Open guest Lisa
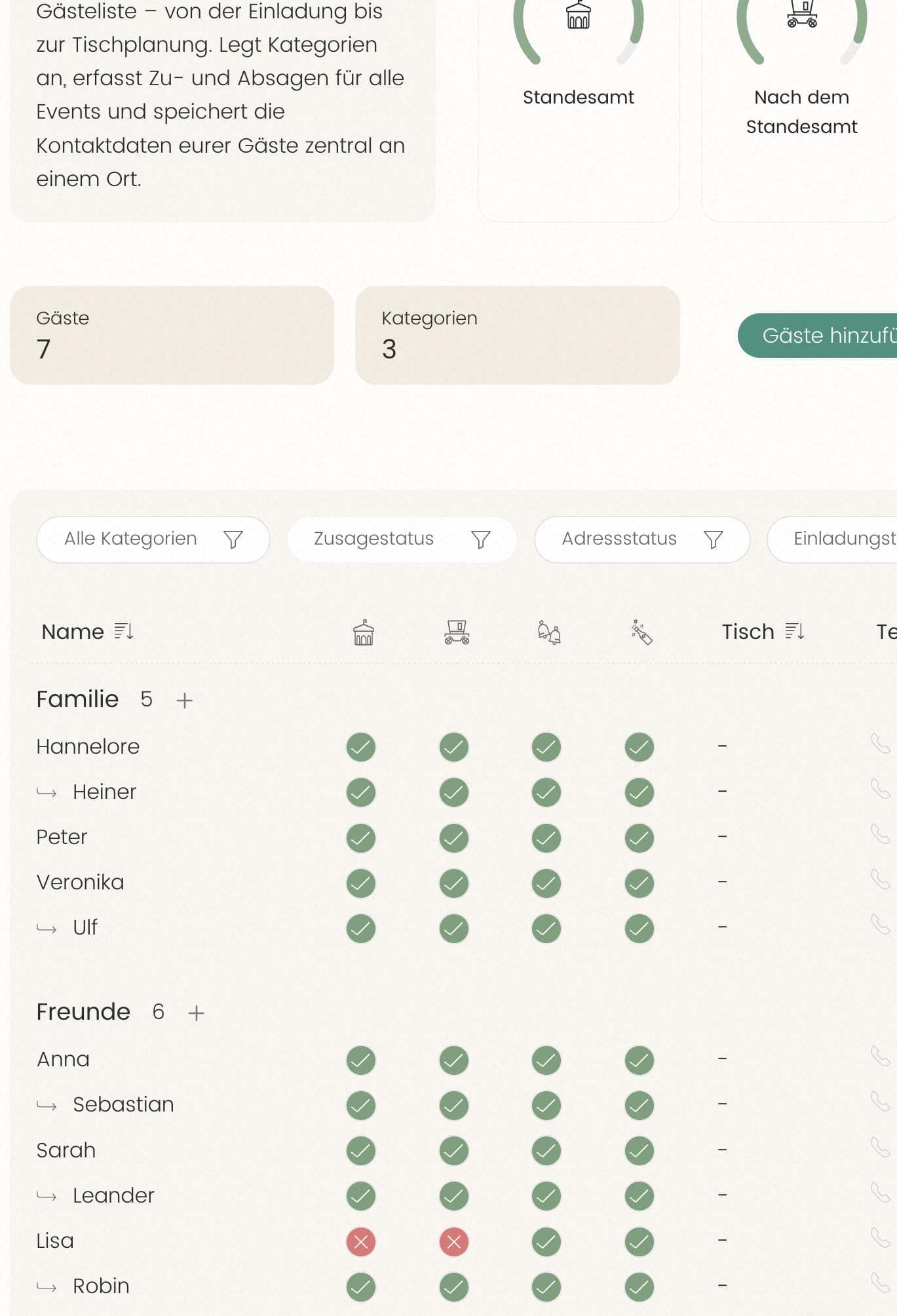This screenshot has height=1316, width=897. tap(55, 1241)
